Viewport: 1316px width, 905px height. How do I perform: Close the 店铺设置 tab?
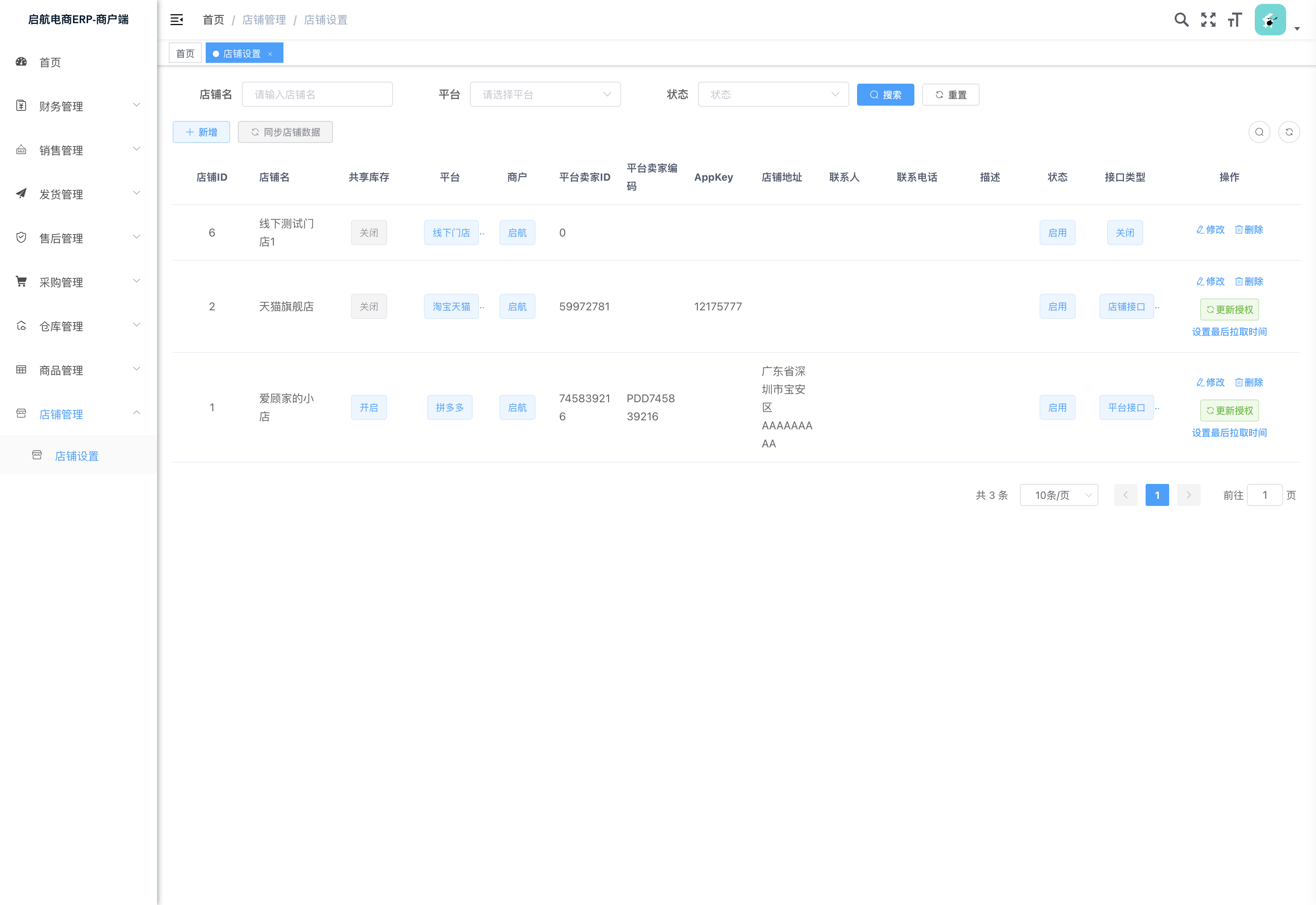271,54
